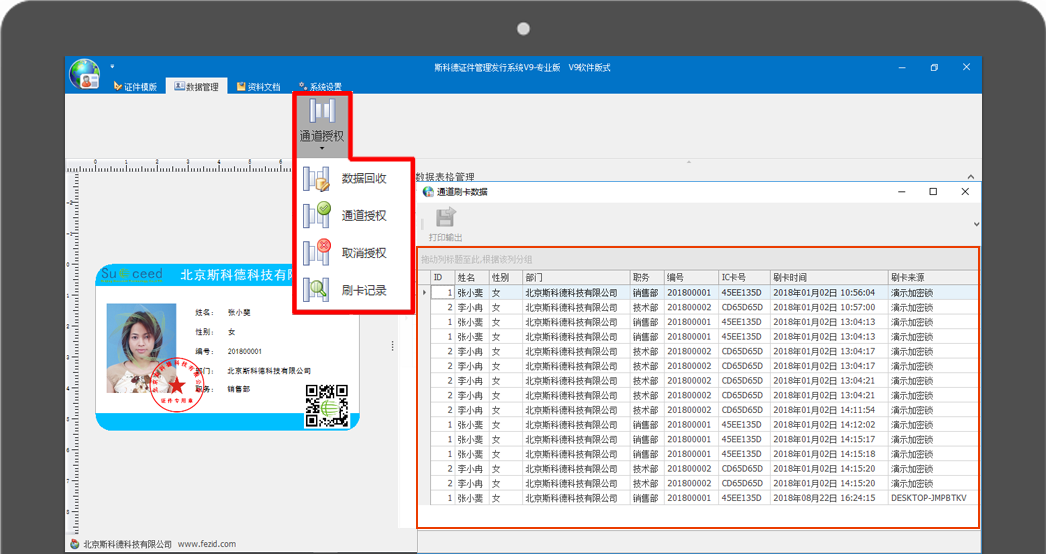The image size is (1046, 554).
Task: Select the row with time 10:57:00
Action: point(698,307)
